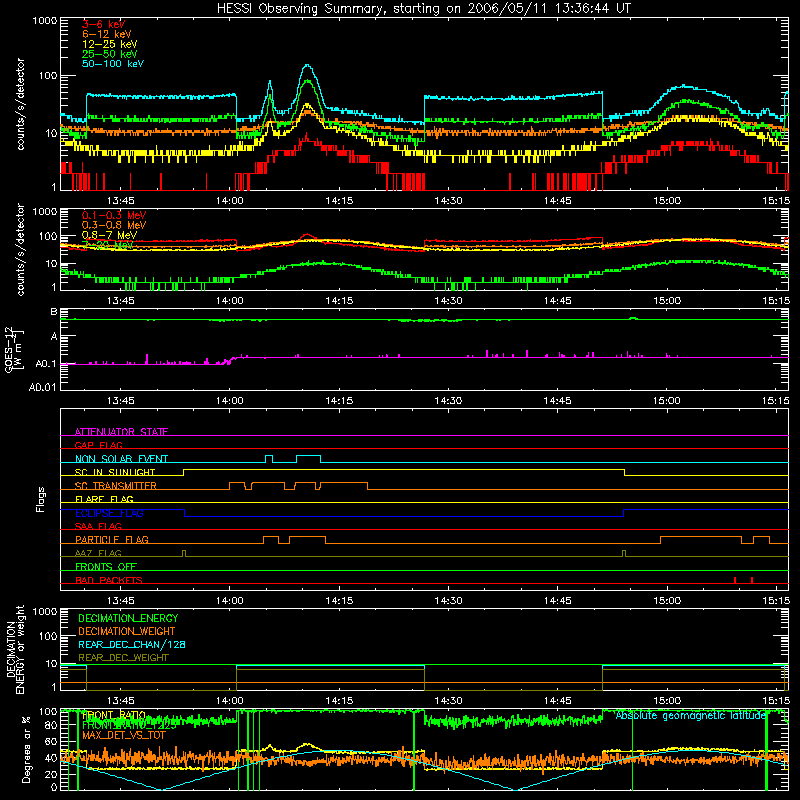Click the 13:45 tick label under the keV panel
Screen dimensions: 800x800
click(121, 201)
